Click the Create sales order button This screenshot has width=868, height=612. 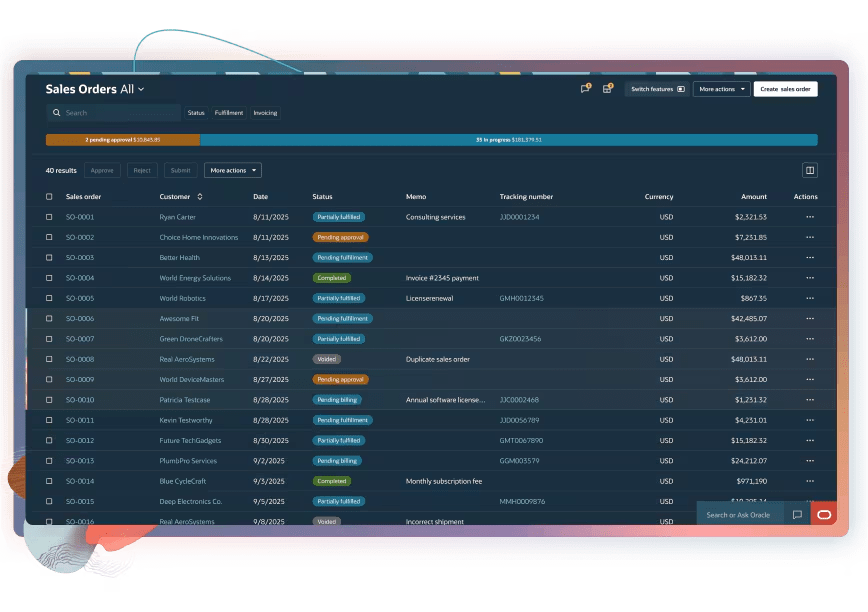click(785, 89)
